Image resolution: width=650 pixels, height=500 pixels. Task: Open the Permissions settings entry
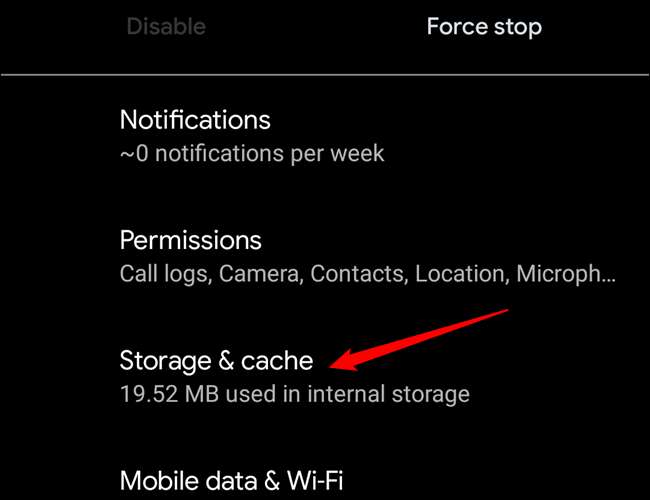191,241
